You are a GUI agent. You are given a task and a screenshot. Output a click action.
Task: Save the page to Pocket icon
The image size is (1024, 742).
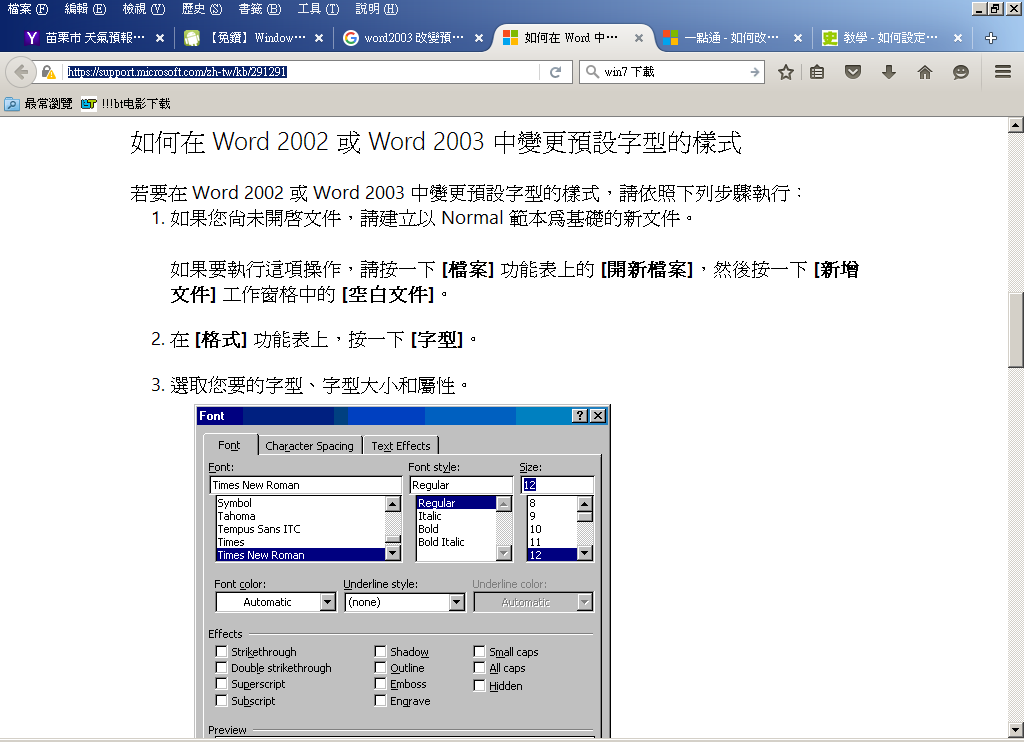pyautogui.click(x=853, y=72)
